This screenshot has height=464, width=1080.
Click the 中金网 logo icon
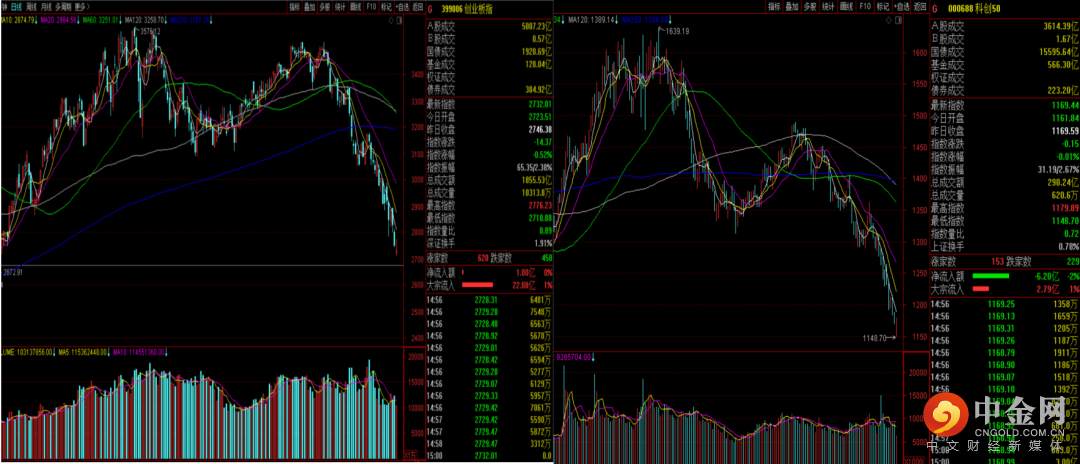pyautogui.click(x=944, y=415)
